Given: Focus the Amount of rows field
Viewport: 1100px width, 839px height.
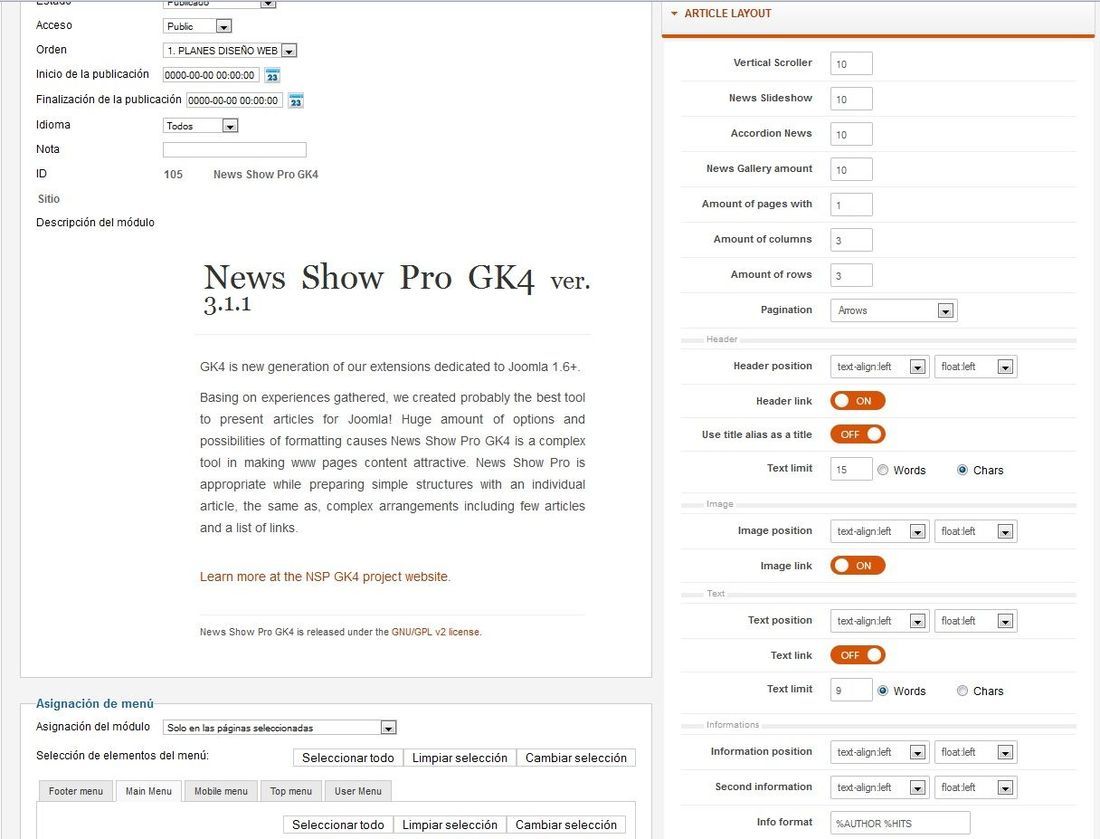Looking at the screenshot, I should tap(851, 275).
